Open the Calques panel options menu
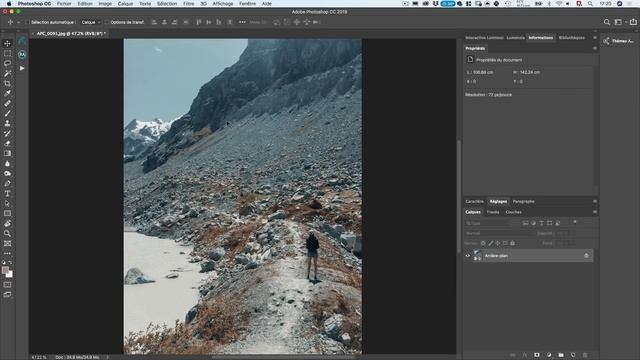640x360 pixels. (595, 212)
